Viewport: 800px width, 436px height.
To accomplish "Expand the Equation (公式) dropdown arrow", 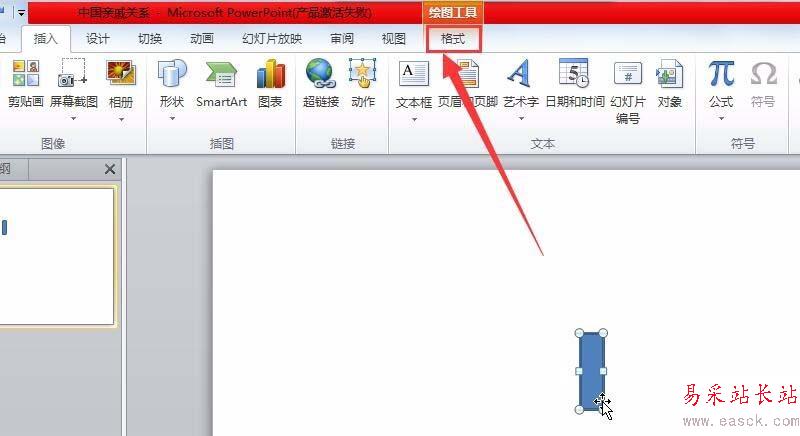I will pos(721,118).
